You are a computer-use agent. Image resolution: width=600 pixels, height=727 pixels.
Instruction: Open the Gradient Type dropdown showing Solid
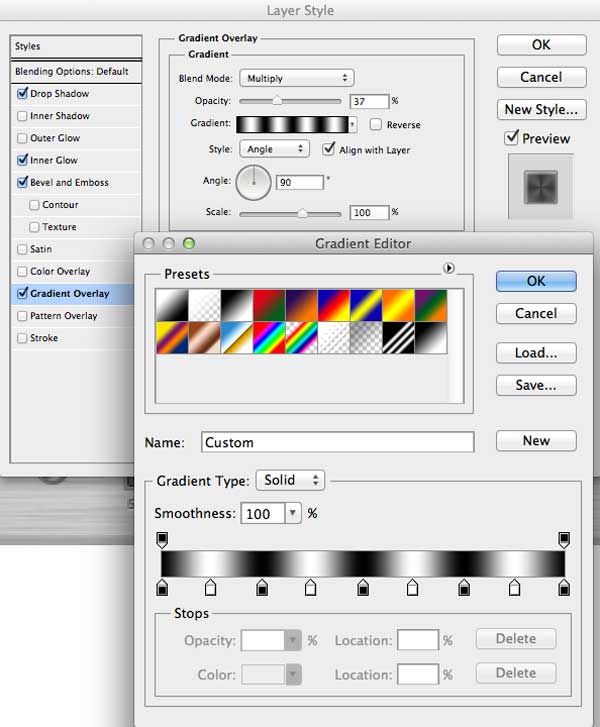pyautogui.click(x=290, y=480)
